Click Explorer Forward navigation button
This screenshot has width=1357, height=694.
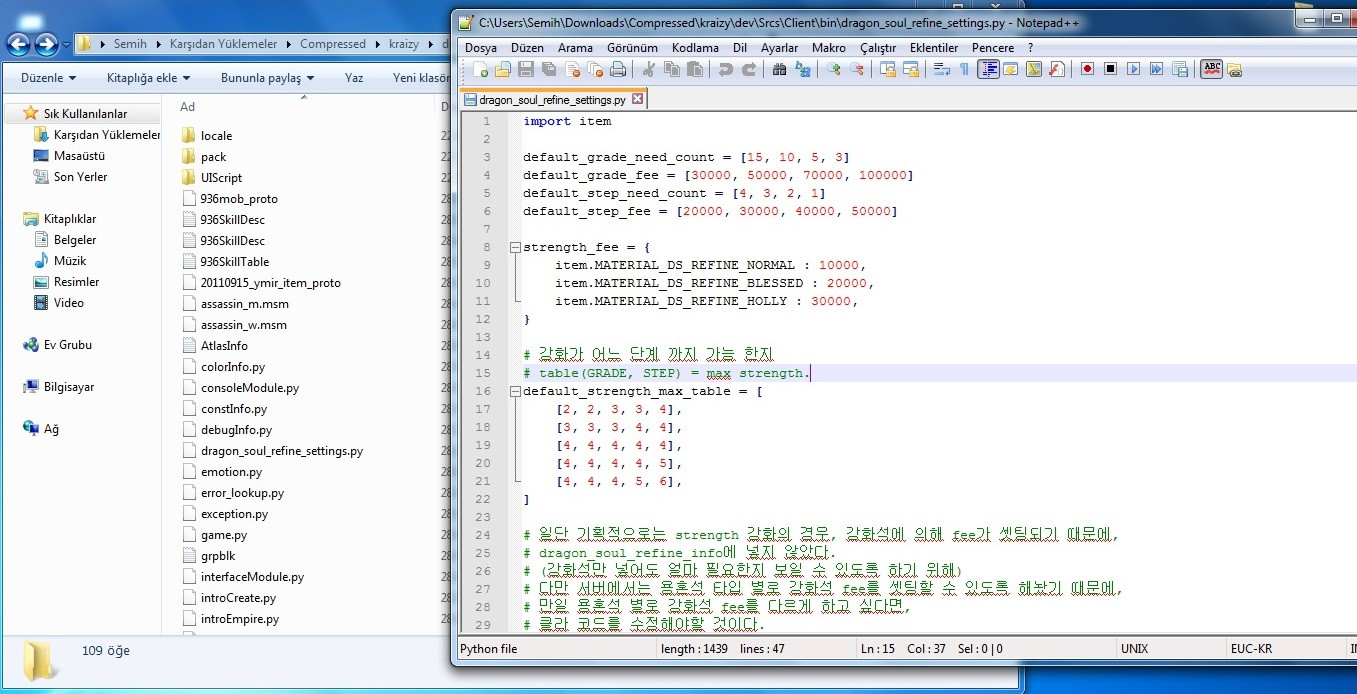coord(46,44)
